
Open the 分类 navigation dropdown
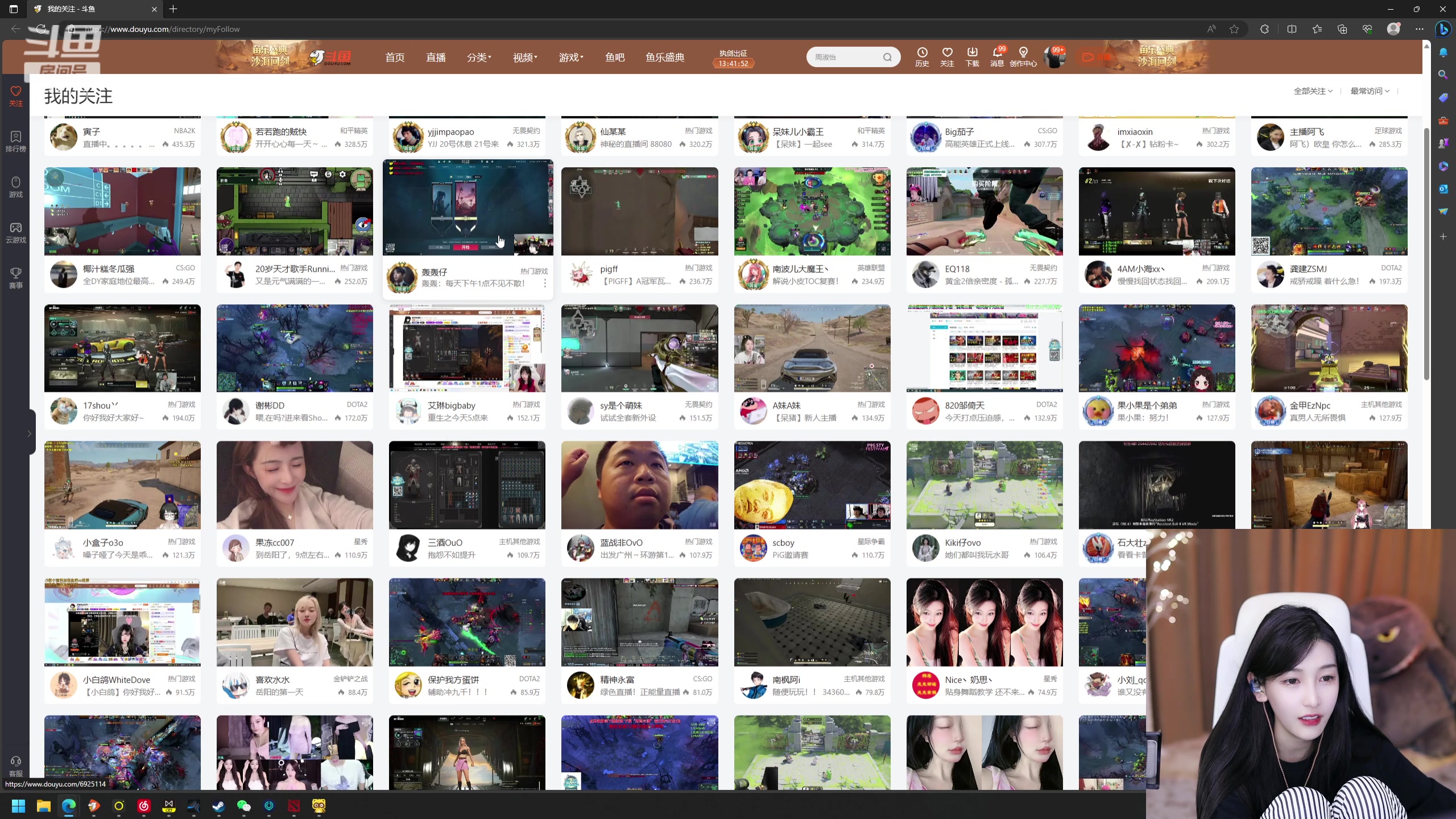(478, 57)
